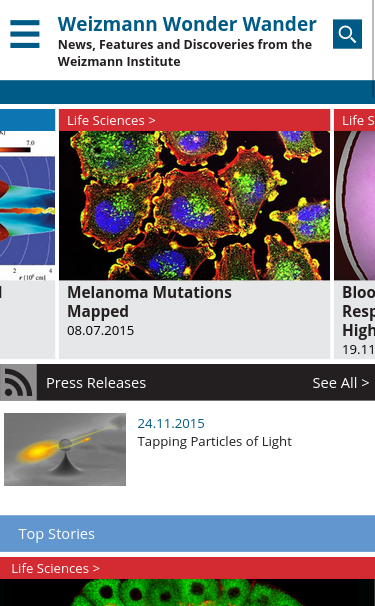Image resolution: width=375 pixels, height=606 pixels.
Task: Click the Tapping Particles of Light thumbnail
Action: pyautogui.click(x=65, y=449)
